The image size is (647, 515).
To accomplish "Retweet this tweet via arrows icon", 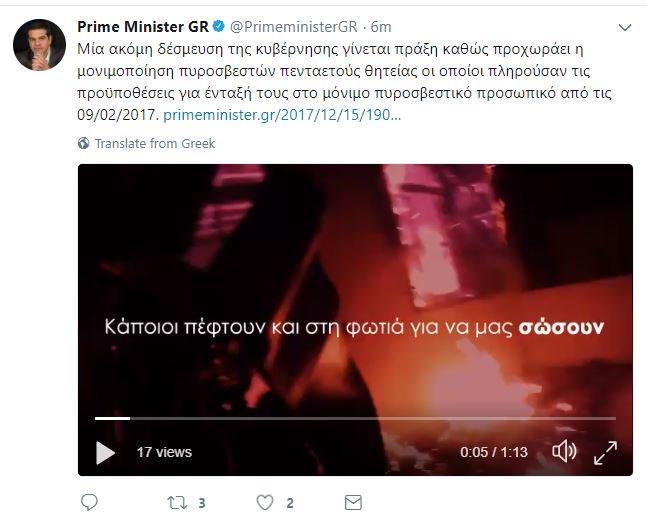I will (177, 503).
